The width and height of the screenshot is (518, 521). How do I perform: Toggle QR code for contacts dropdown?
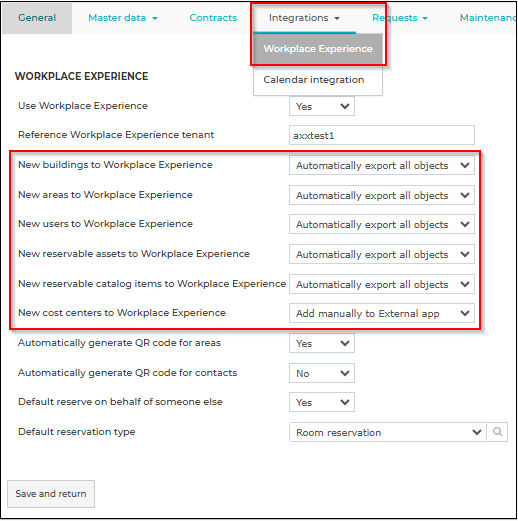click(322, 373)
